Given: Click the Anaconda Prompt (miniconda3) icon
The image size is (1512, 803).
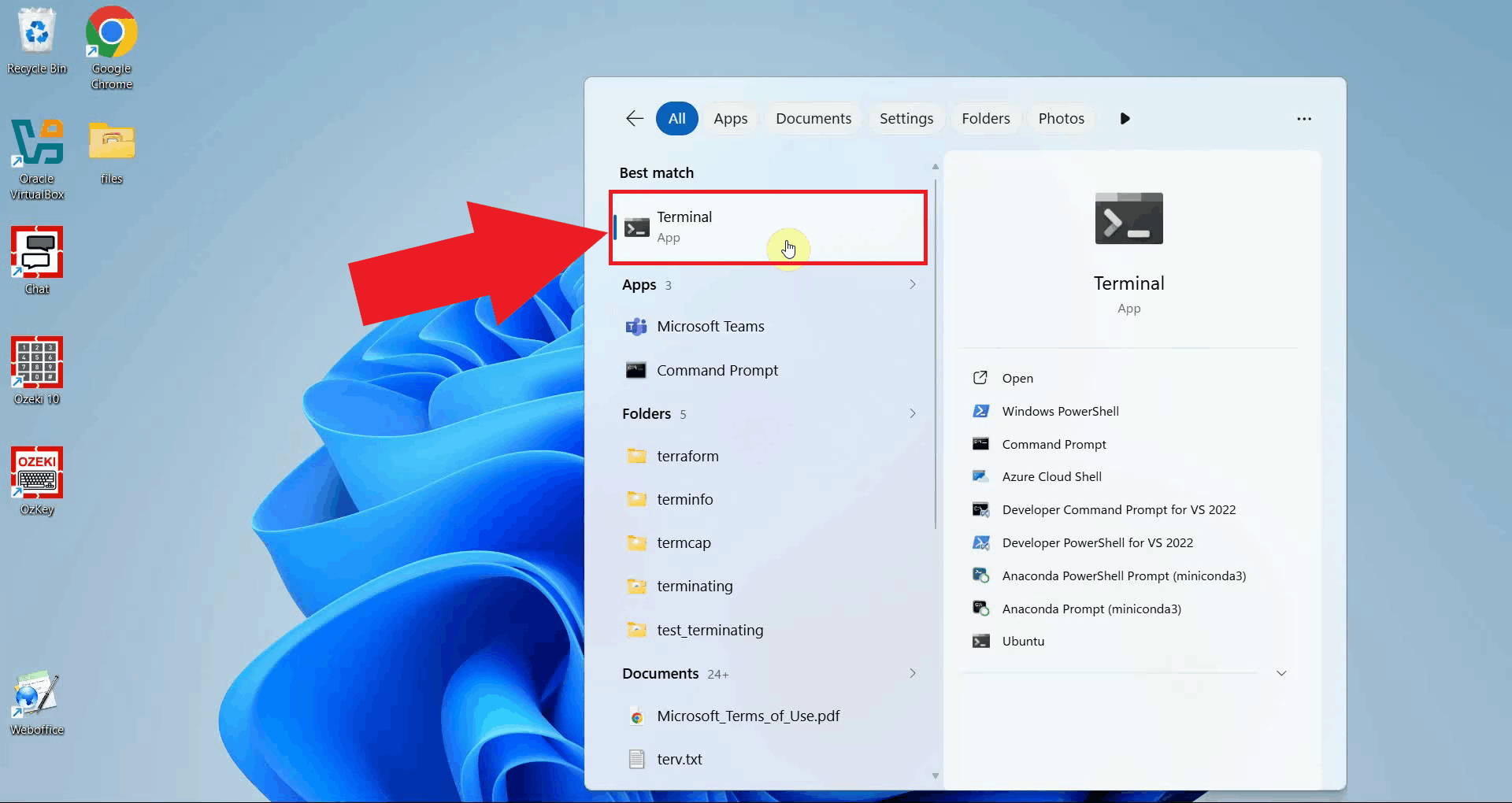Looking at the screenshot, I should (980, 609).
